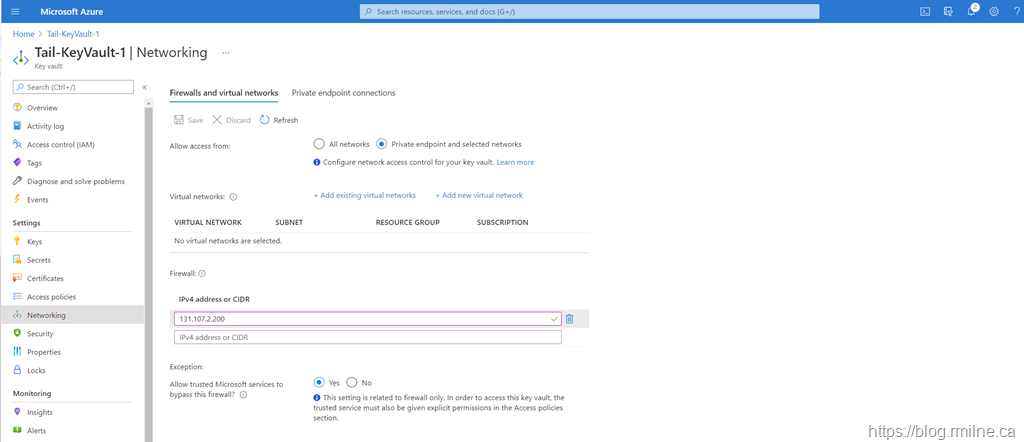Screen dimensions: 1024x442
Task: Open the Azure portal hamburger menu
Action: pos(15,11)
